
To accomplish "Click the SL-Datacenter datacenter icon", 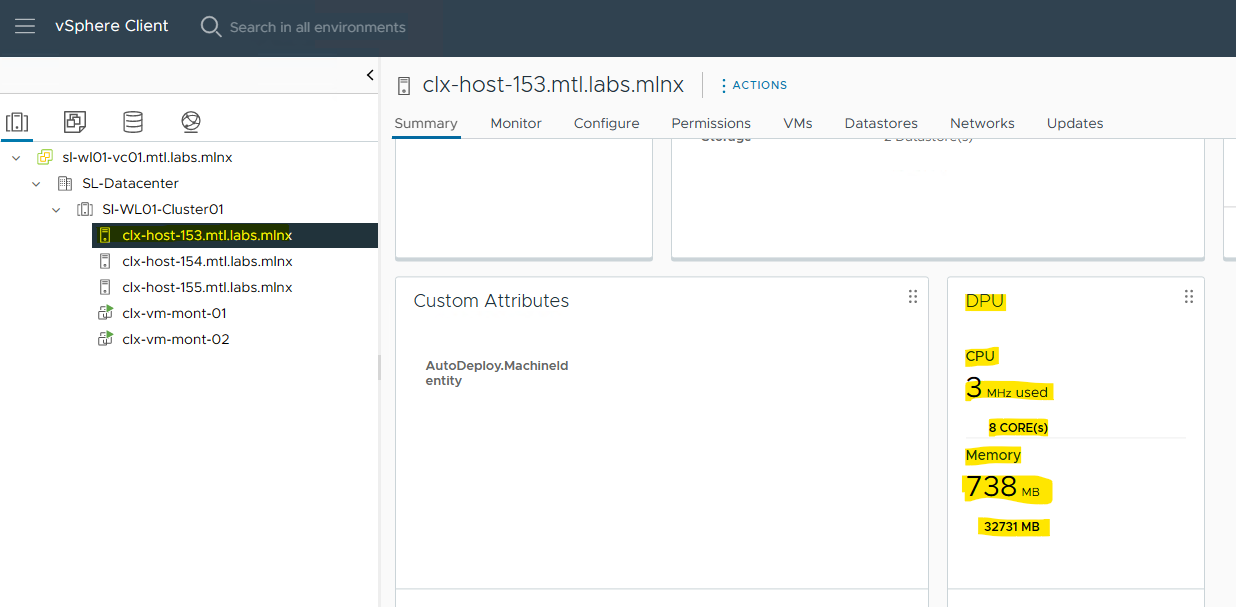I will pos(65,183).
